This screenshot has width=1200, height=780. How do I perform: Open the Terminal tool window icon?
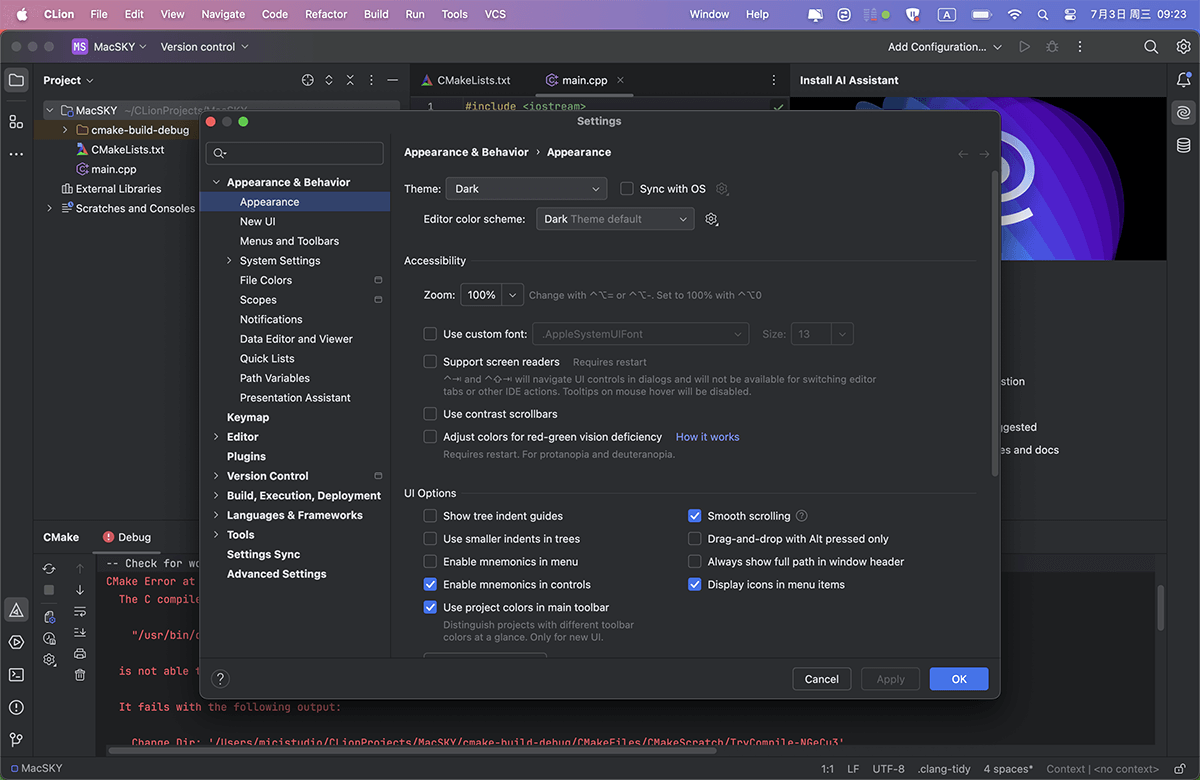click(x=16, y=675)
